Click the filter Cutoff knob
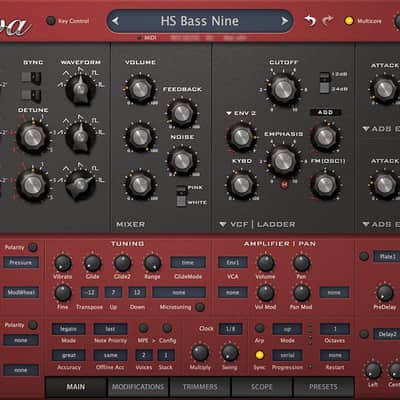400x400 pixels. point(283,89)
